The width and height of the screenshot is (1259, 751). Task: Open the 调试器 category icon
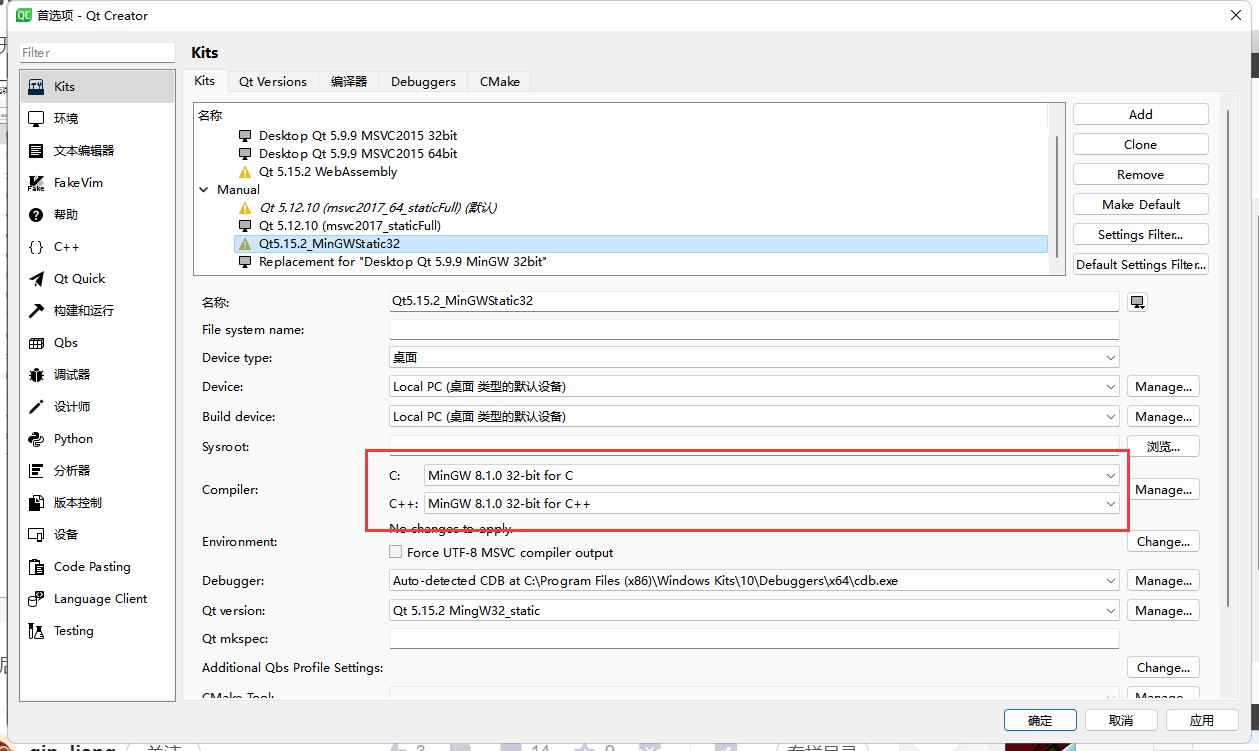point(36,375)
